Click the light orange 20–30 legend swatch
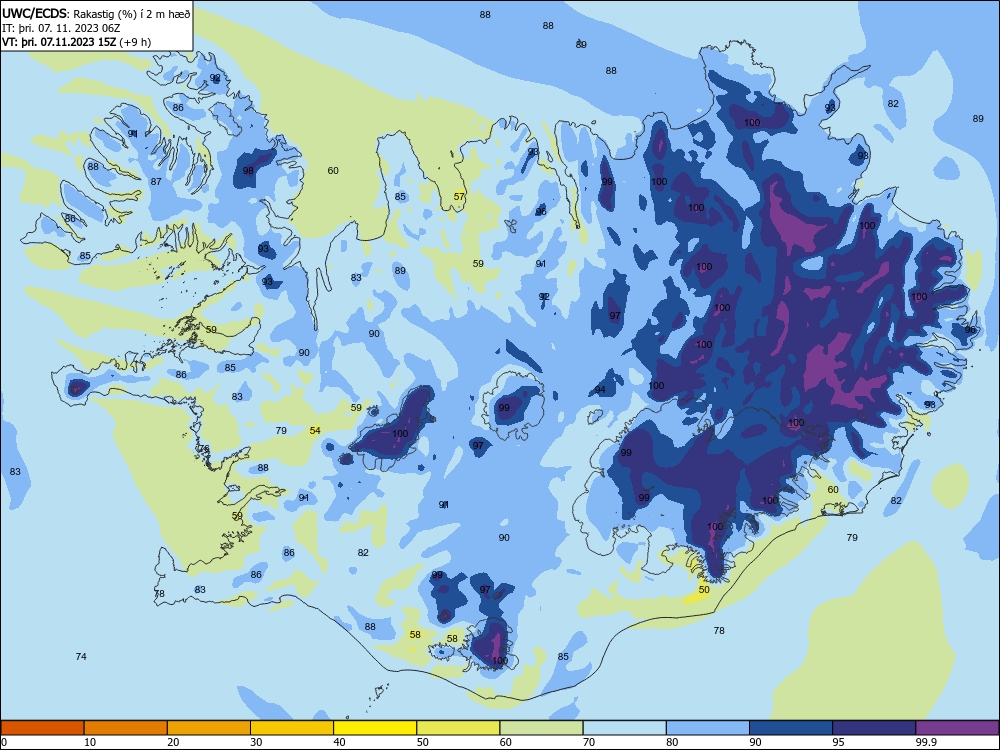Screen dimensions: 1000x750 pos(209,728)
